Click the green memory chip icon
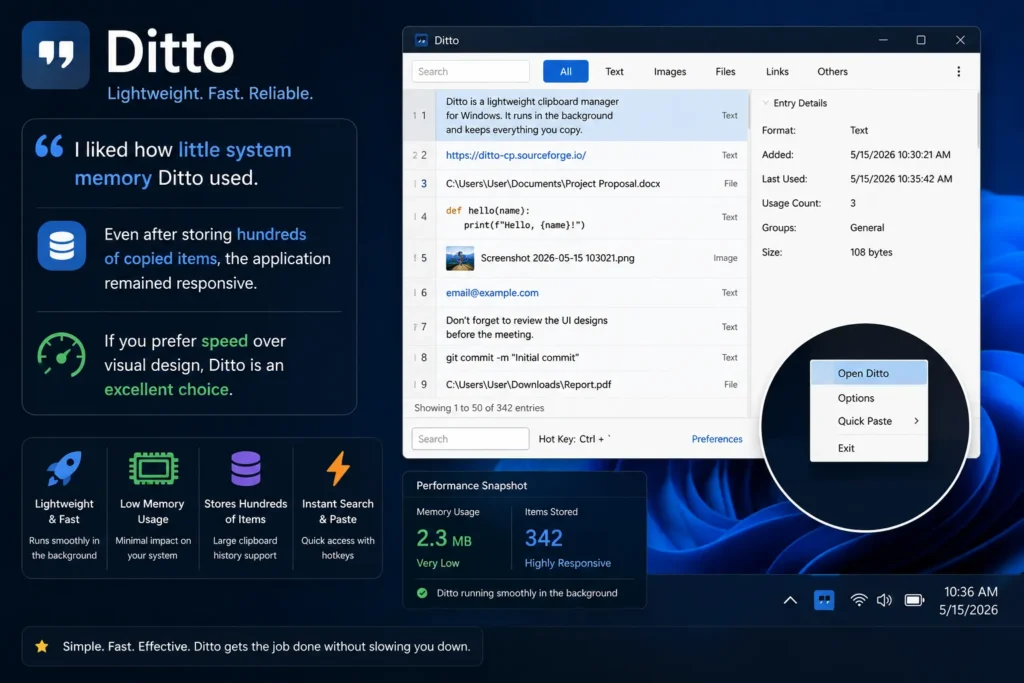 click(x=153, y=468)
